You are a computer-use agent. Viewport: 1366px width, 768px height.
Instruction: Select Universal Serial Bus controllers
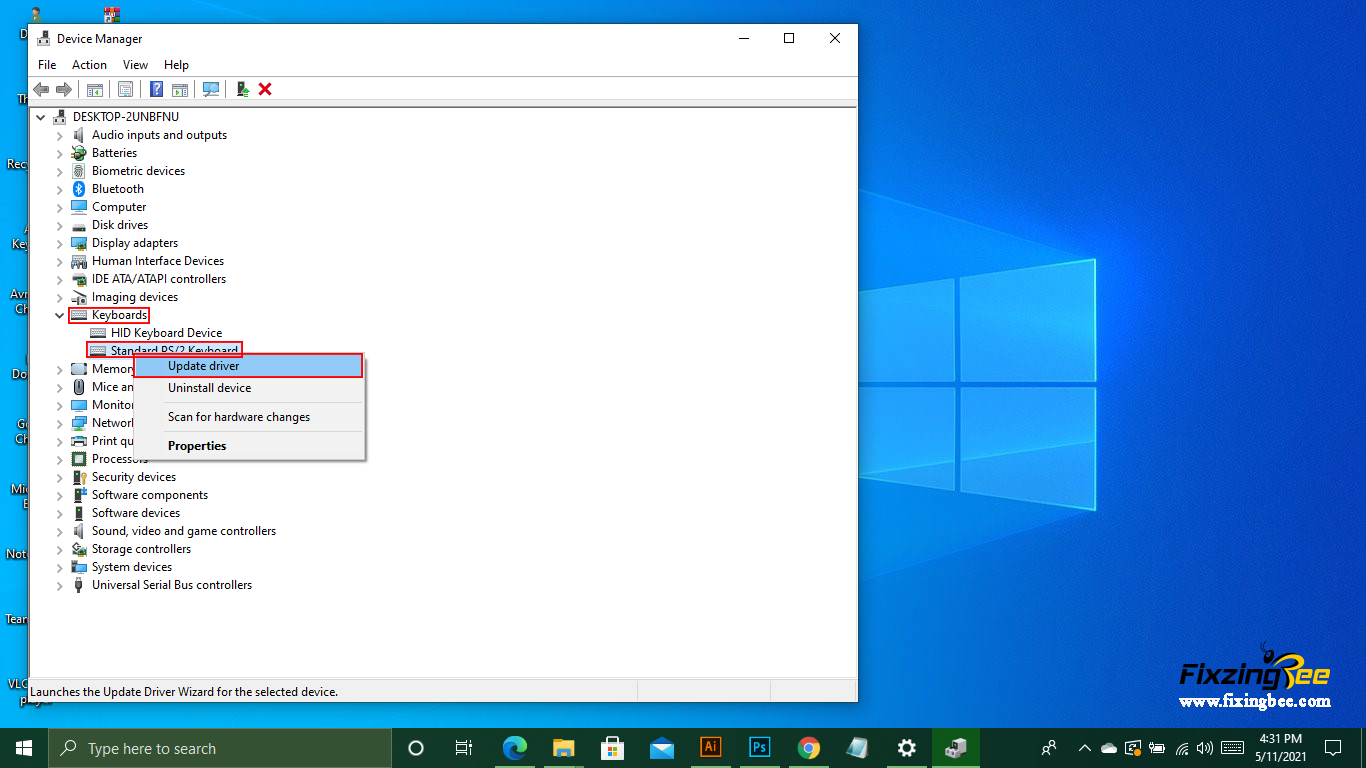click(171, 585)
